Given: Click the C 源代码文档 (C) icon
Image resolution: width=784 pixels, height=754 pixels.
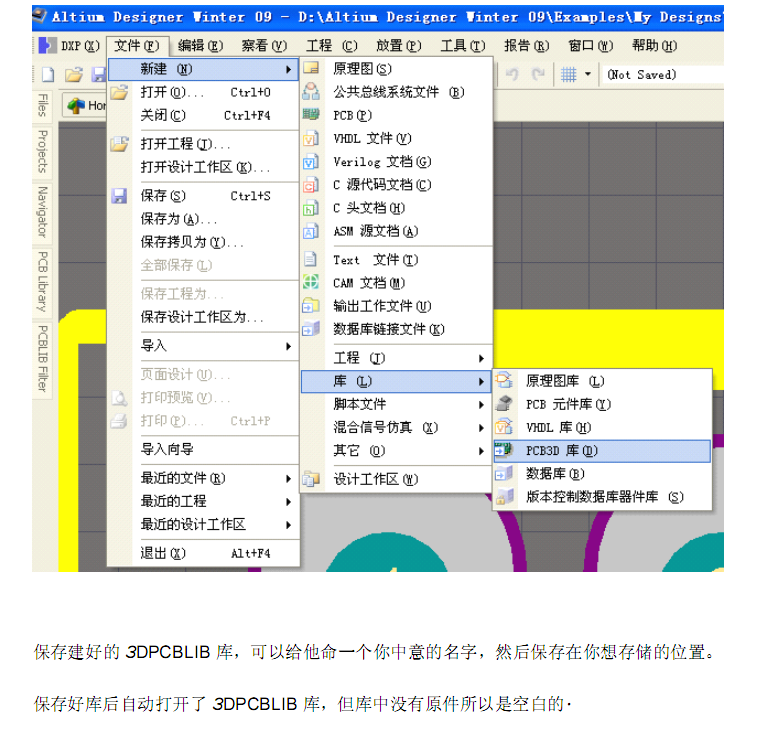Looking at the screenshot, I should coord(311,184).
